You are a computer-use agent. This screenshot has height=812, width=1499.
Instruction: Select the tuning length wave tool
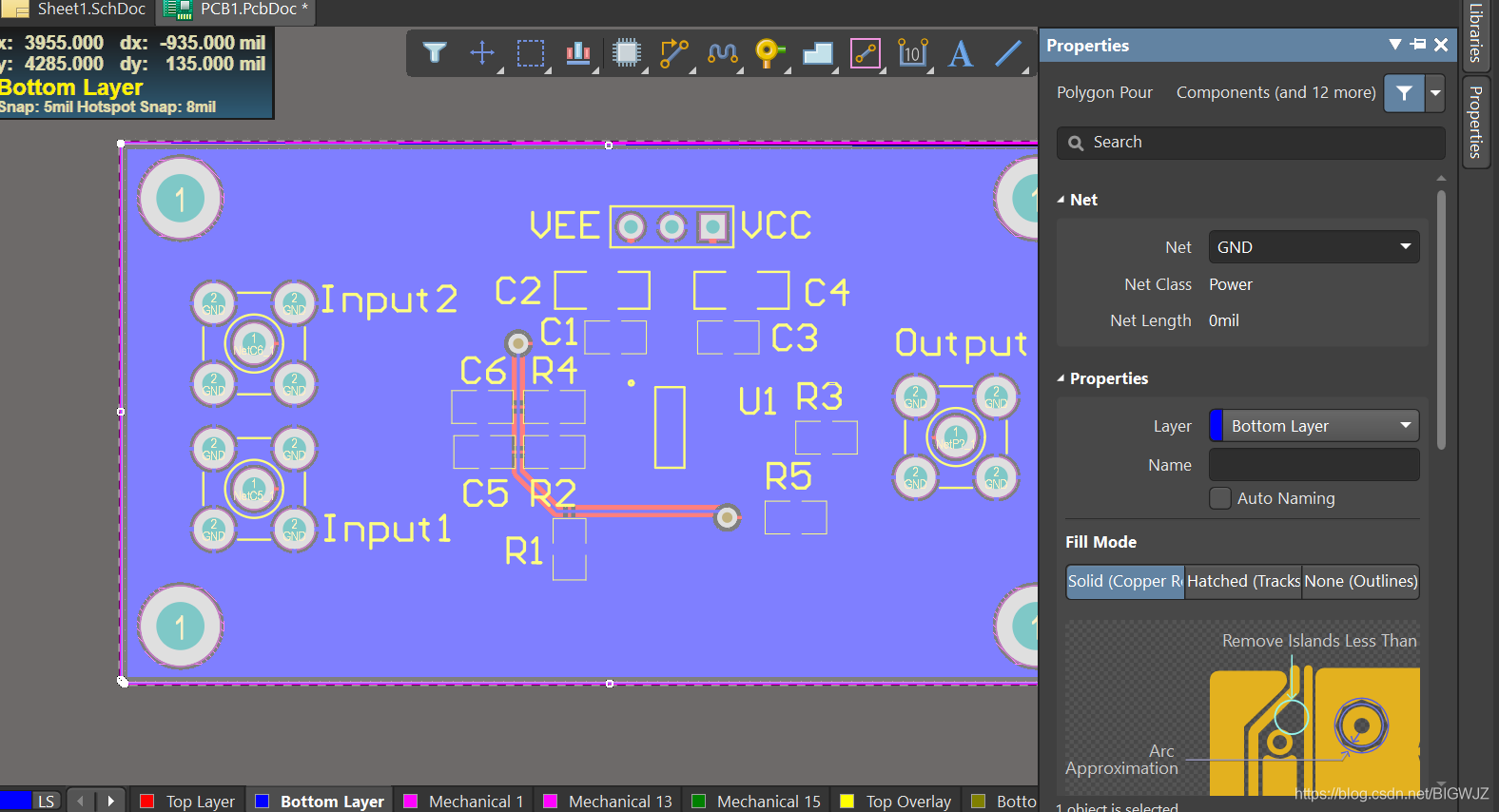(723, 52)
